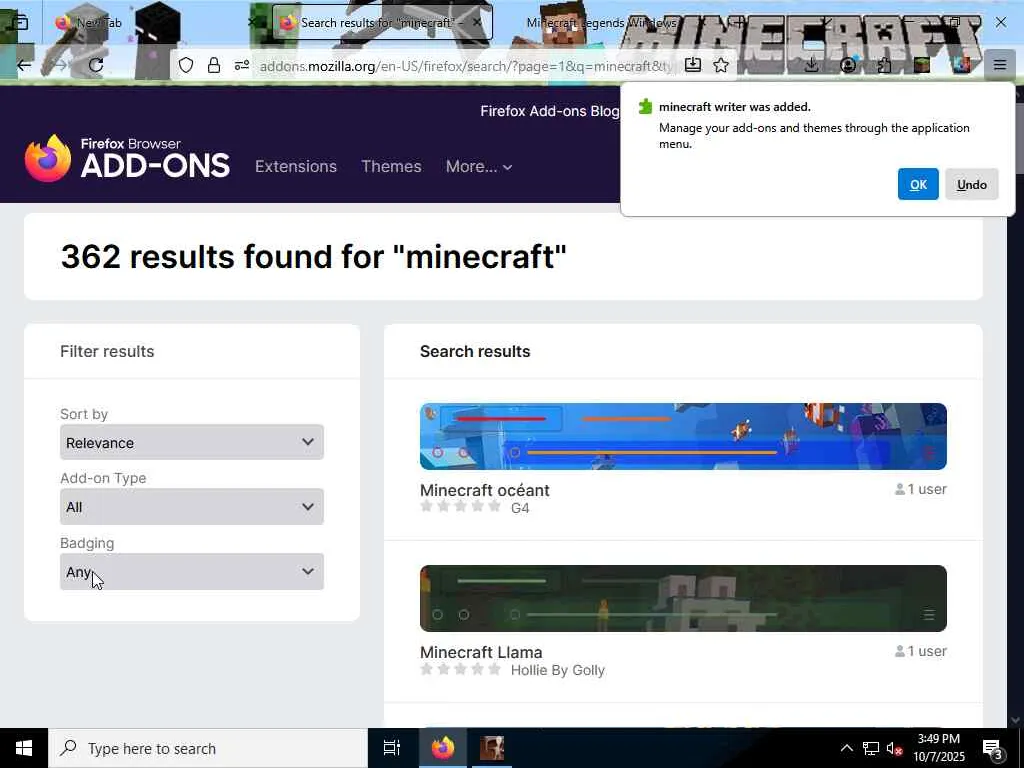
Task: Select the Search results for minecraft tab
Action: 381,23
